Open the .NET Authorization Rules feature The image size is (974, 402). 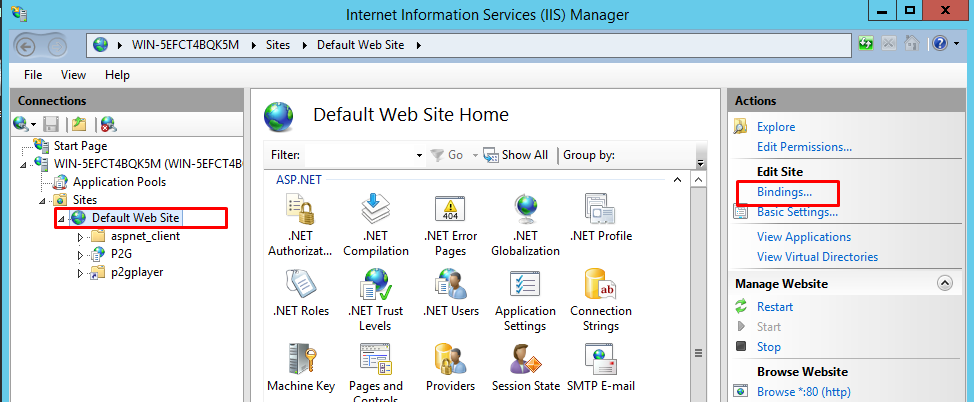300,226
